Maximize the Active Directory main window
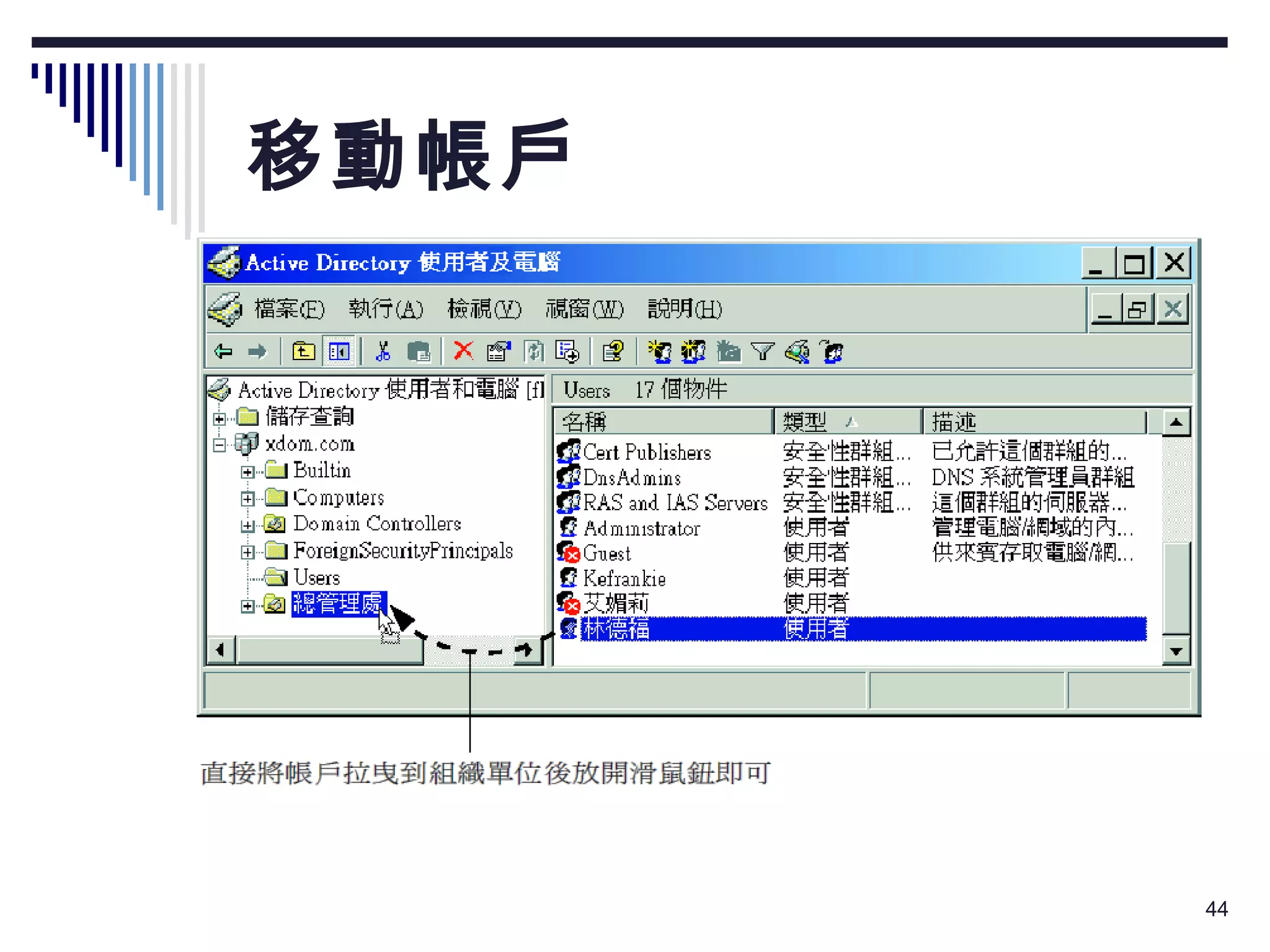The width and height of the screenshot is (1270, 952). (1134, 263)
